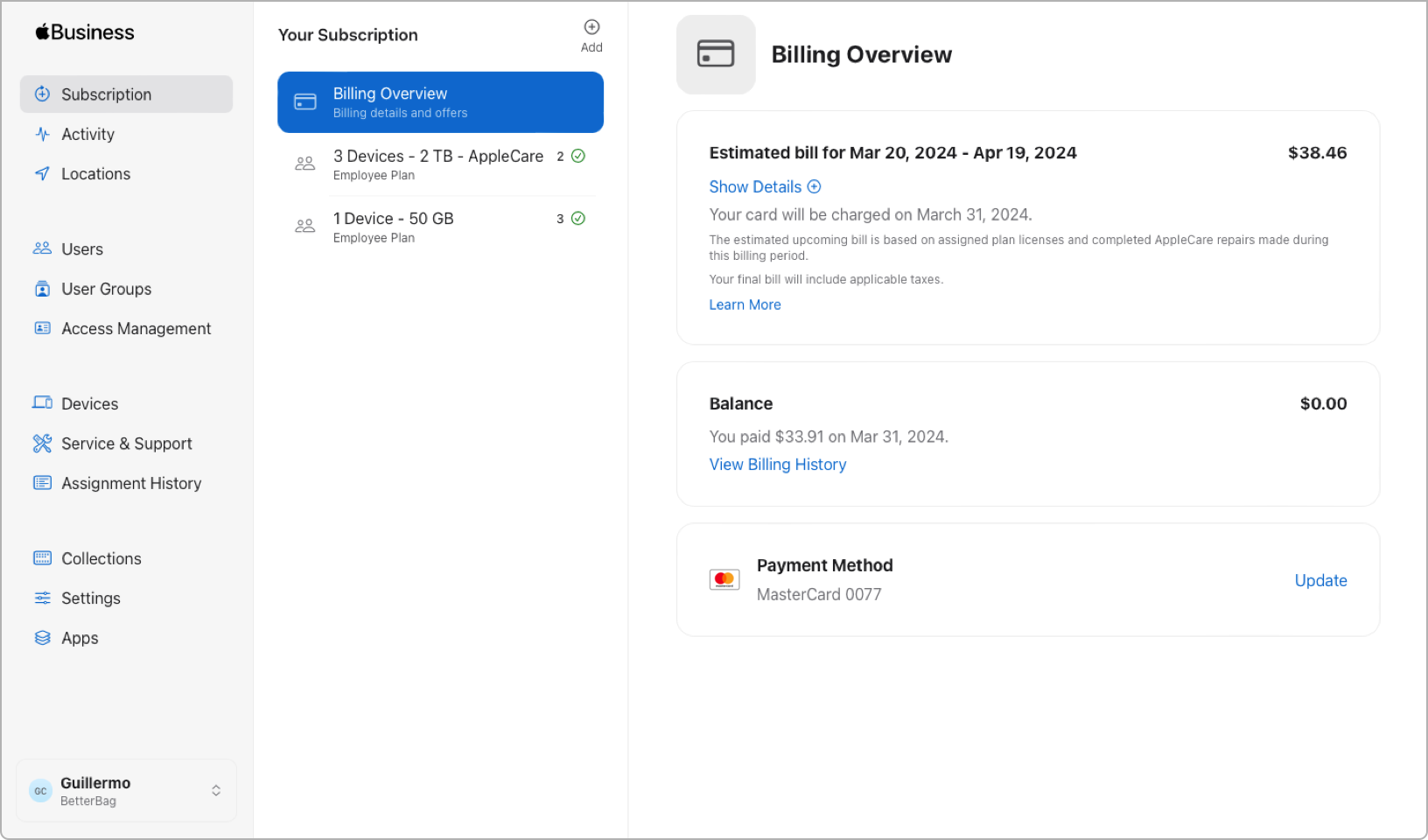Select the Billing Overview list row

(x=440, y=102)
